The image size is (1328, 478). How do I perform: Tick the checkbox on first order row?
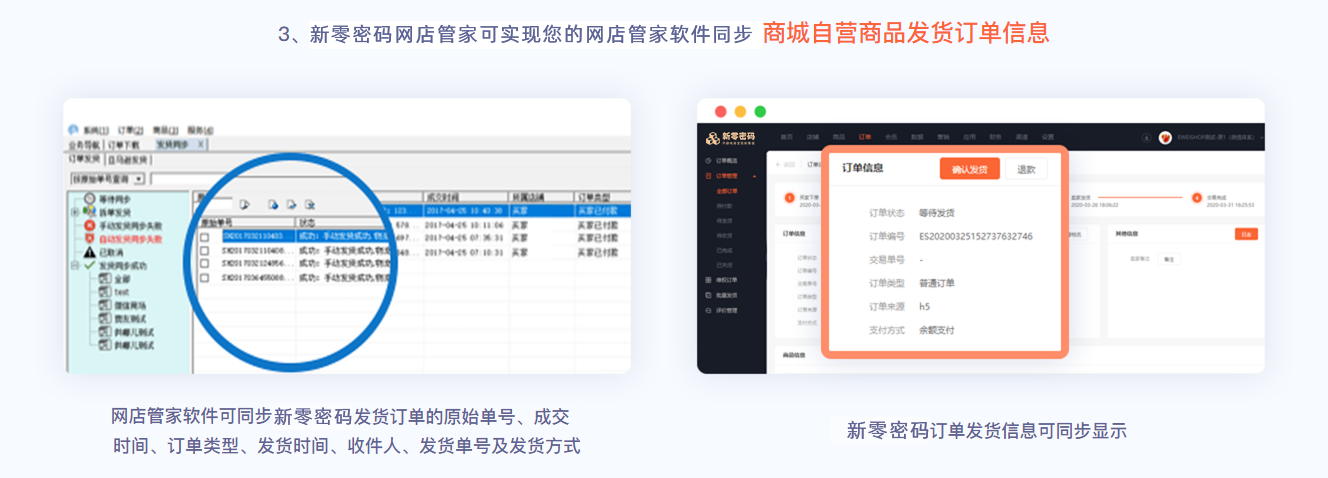point(205,238)
